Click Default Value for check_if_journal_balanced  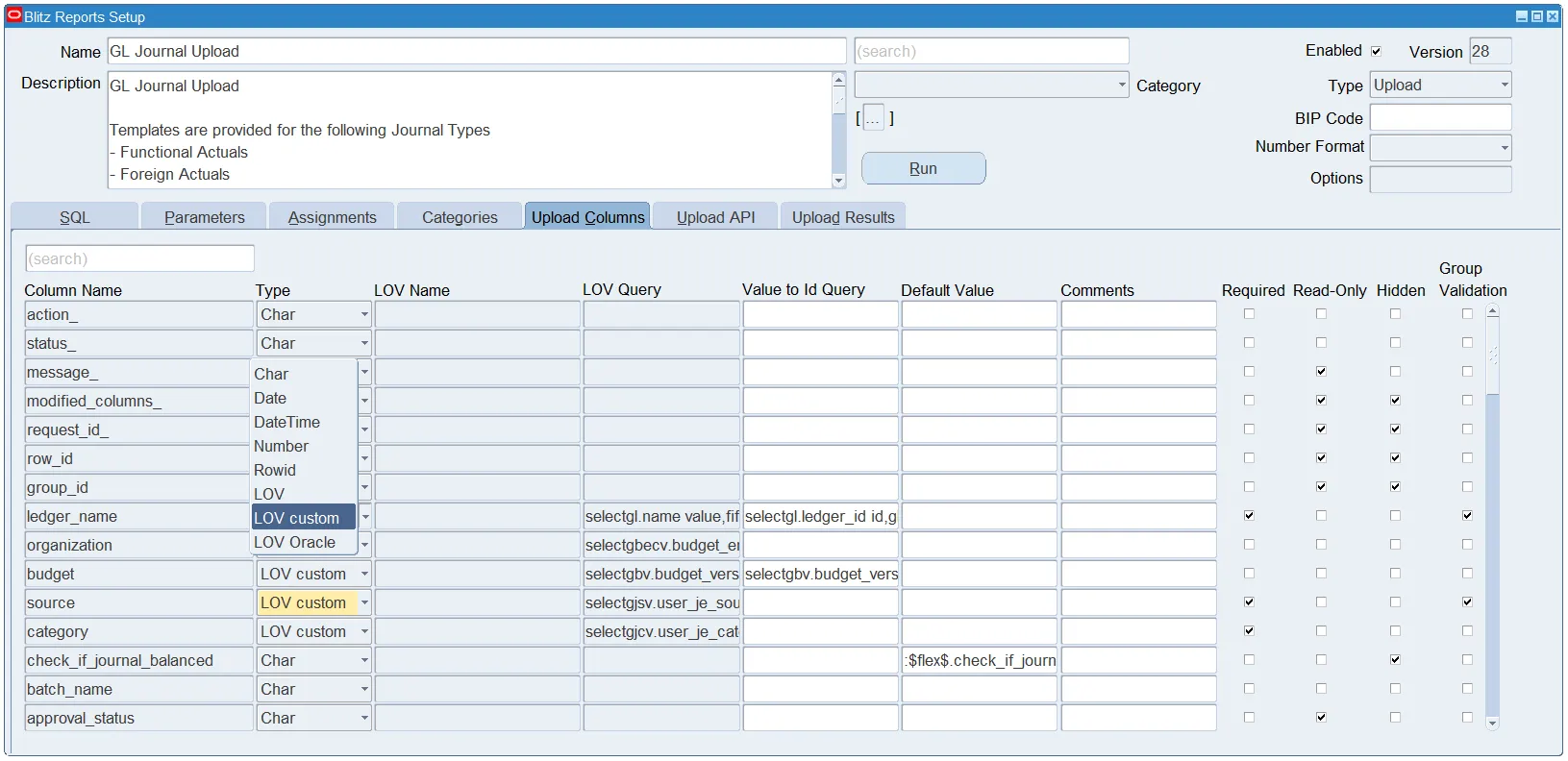(x=980, y=660)
